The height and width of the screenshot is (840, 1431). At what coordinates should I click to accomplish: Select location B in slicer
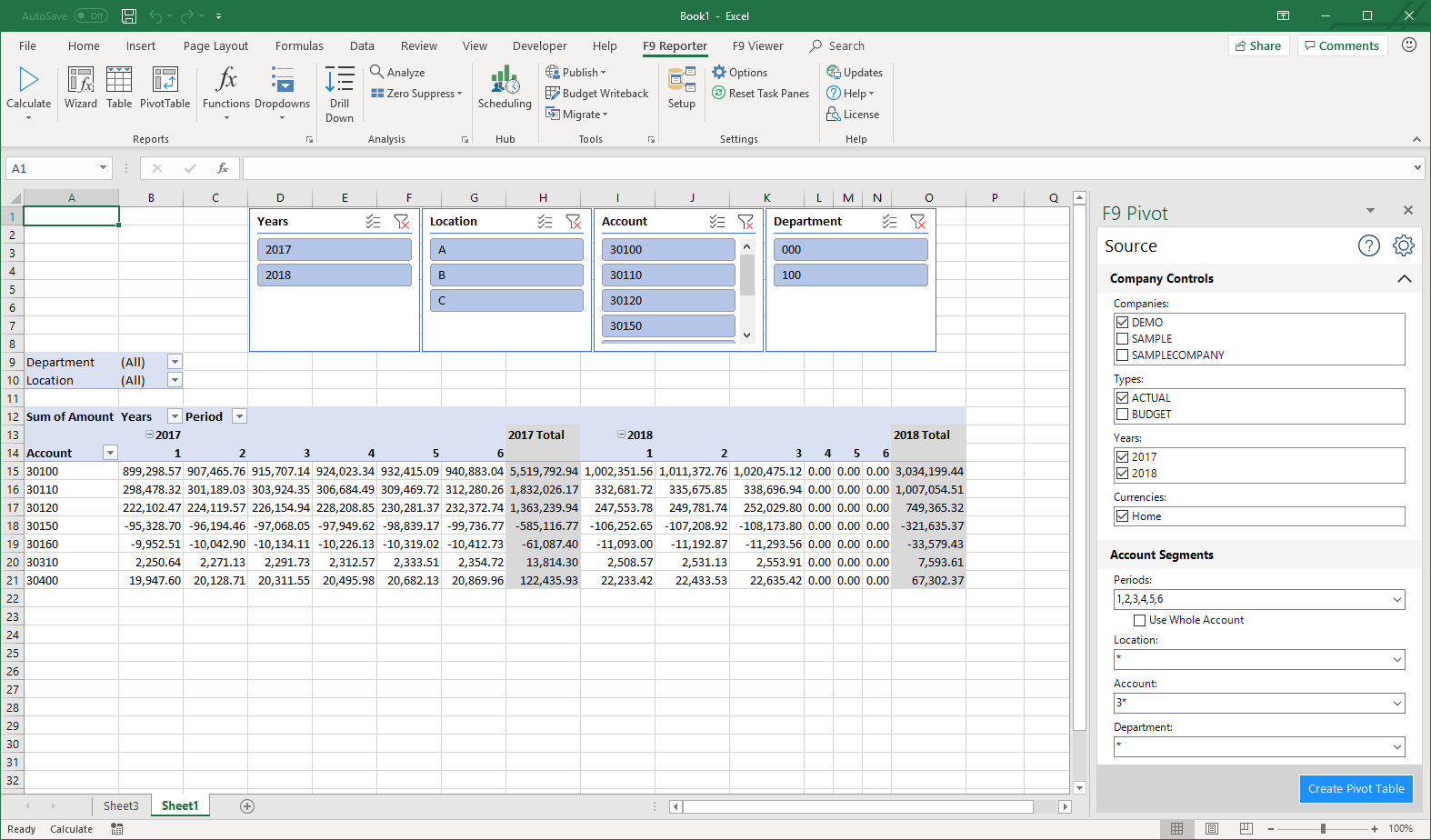pyautogui.click(x=506, y=275)
